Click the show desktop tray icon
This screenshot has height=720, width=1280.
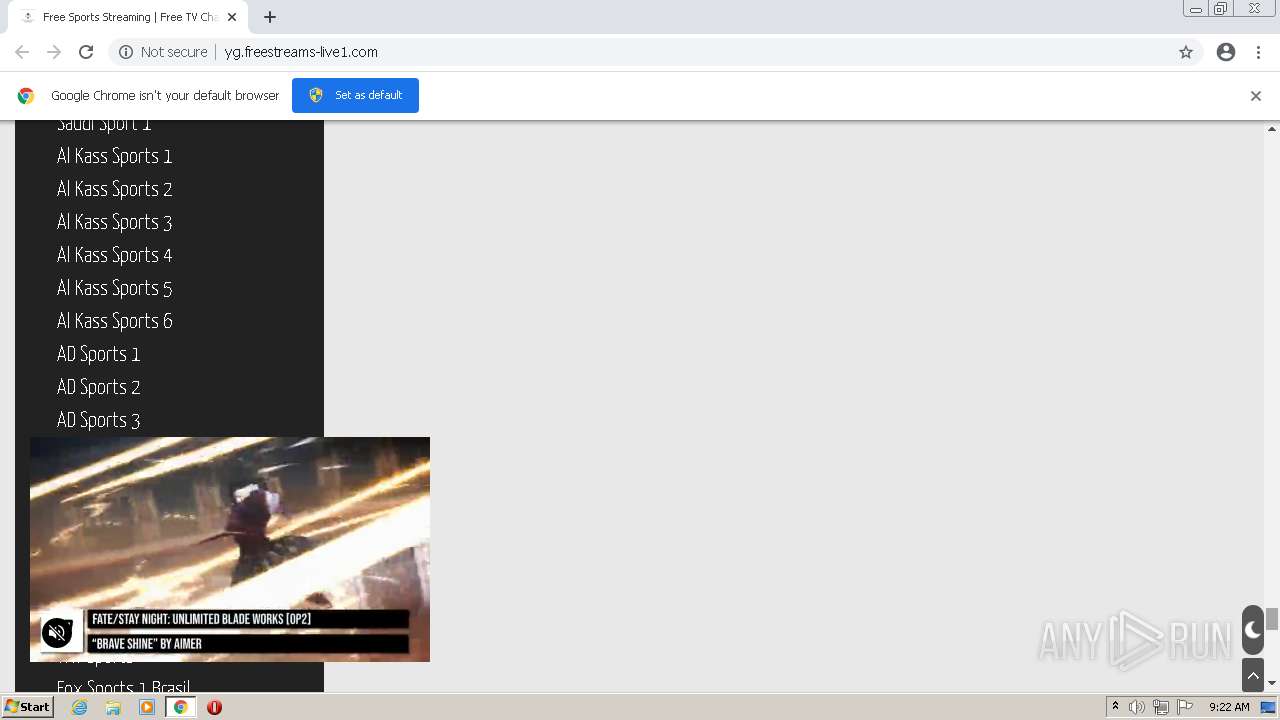(x=1268, y=707)
